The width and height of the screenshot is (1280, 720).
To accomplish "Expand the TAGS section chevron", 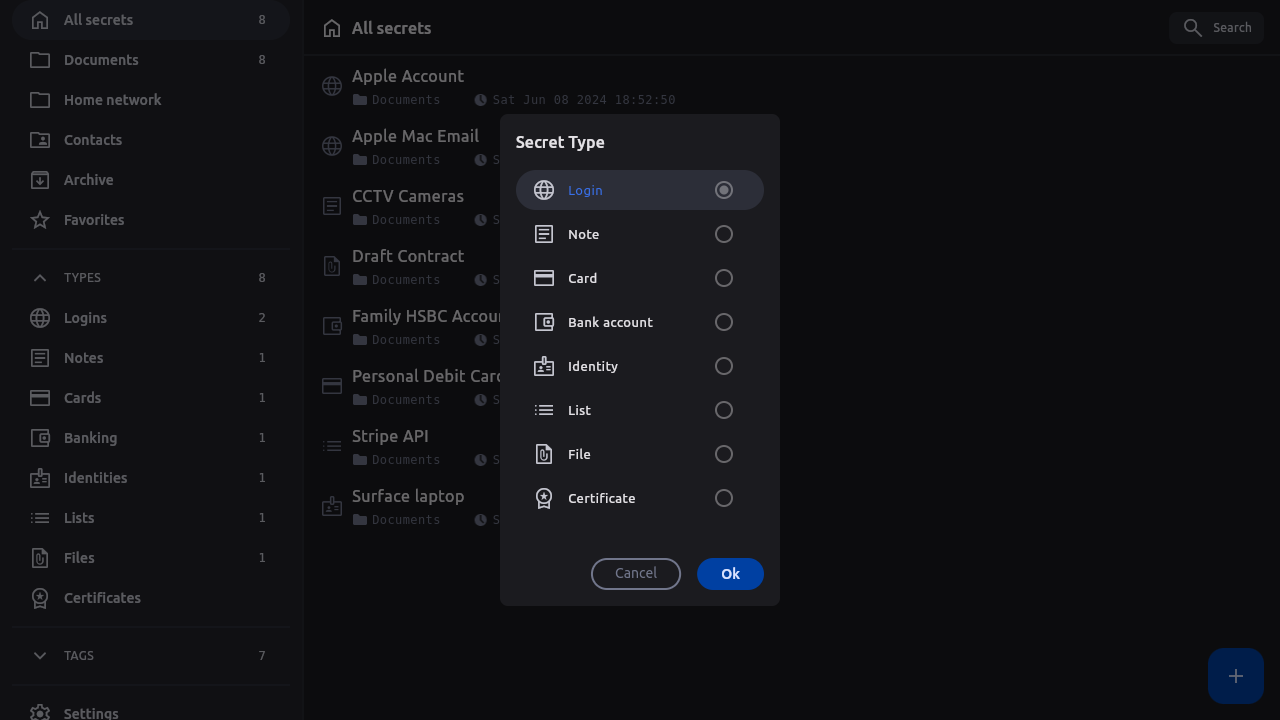I will (40, 656).
